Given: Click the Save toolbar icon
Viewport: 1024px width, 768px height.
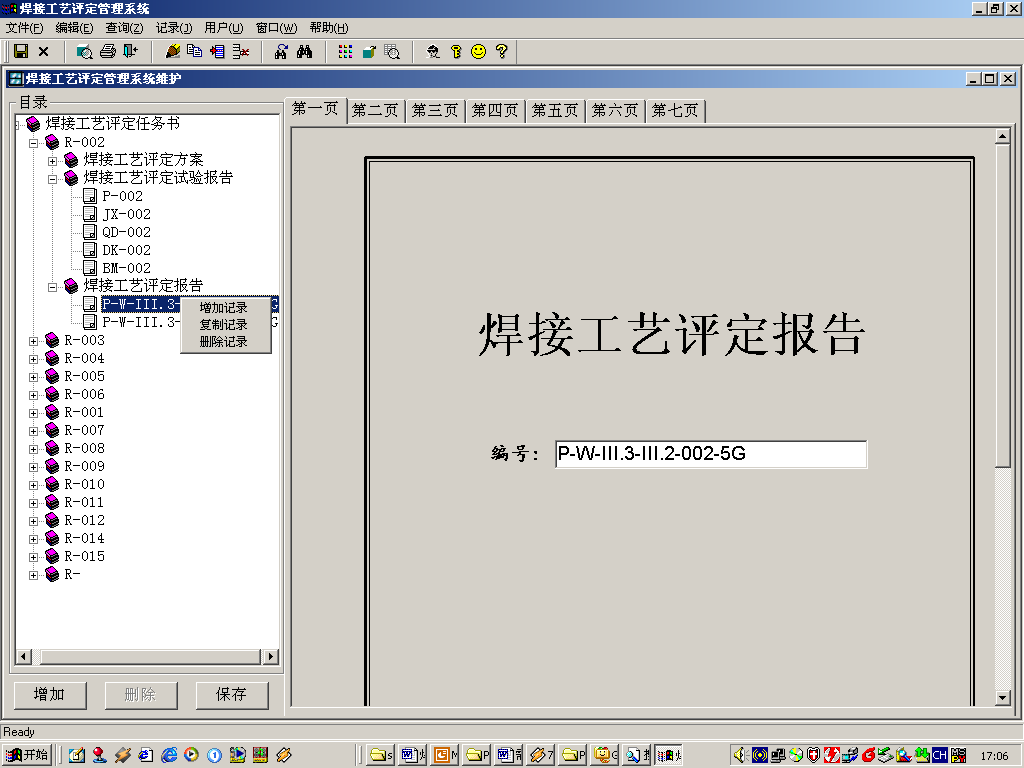Looking at the screenshot, I should pos(21,51).
